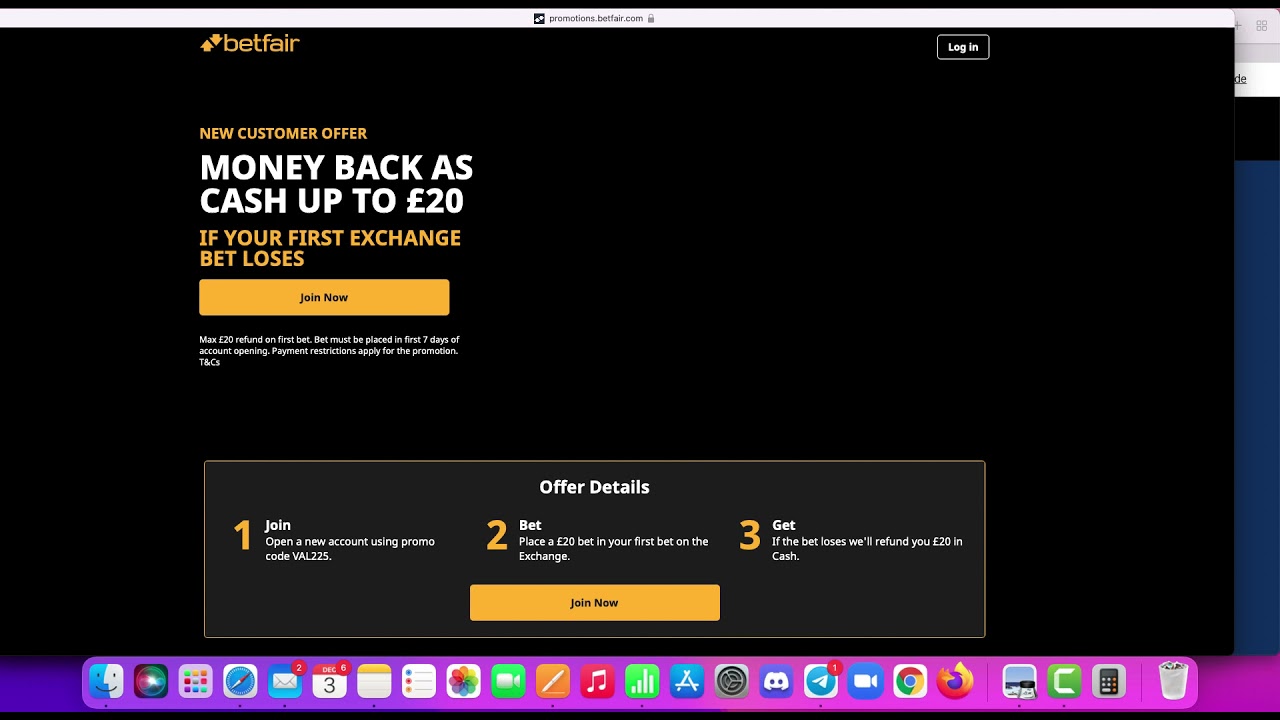
Task: Click the 'Offer Details' heading
Action: pos(594,487)
